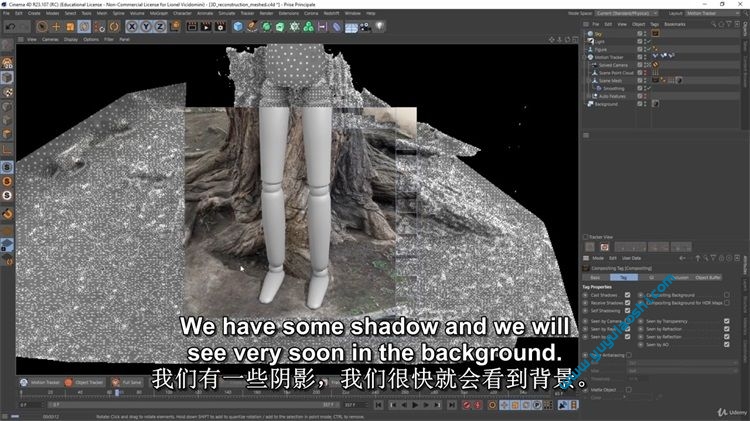Open the Tracker menu

click(247, 13)
